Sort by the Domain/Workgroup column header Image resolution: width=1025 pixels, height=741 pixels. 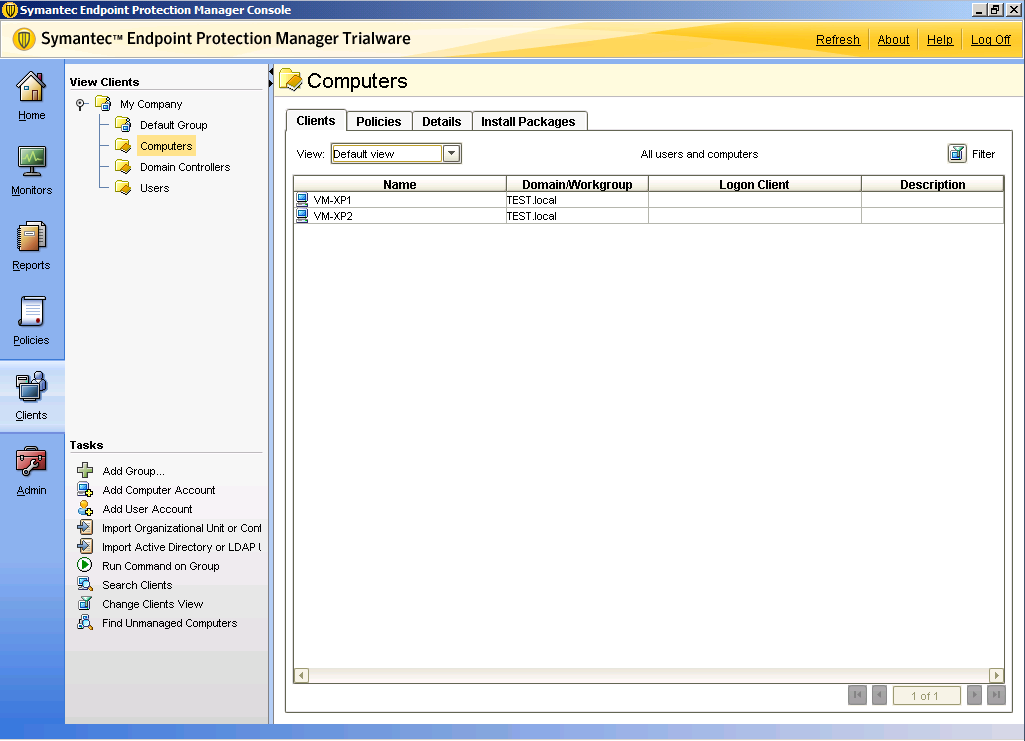coord(577,184)
